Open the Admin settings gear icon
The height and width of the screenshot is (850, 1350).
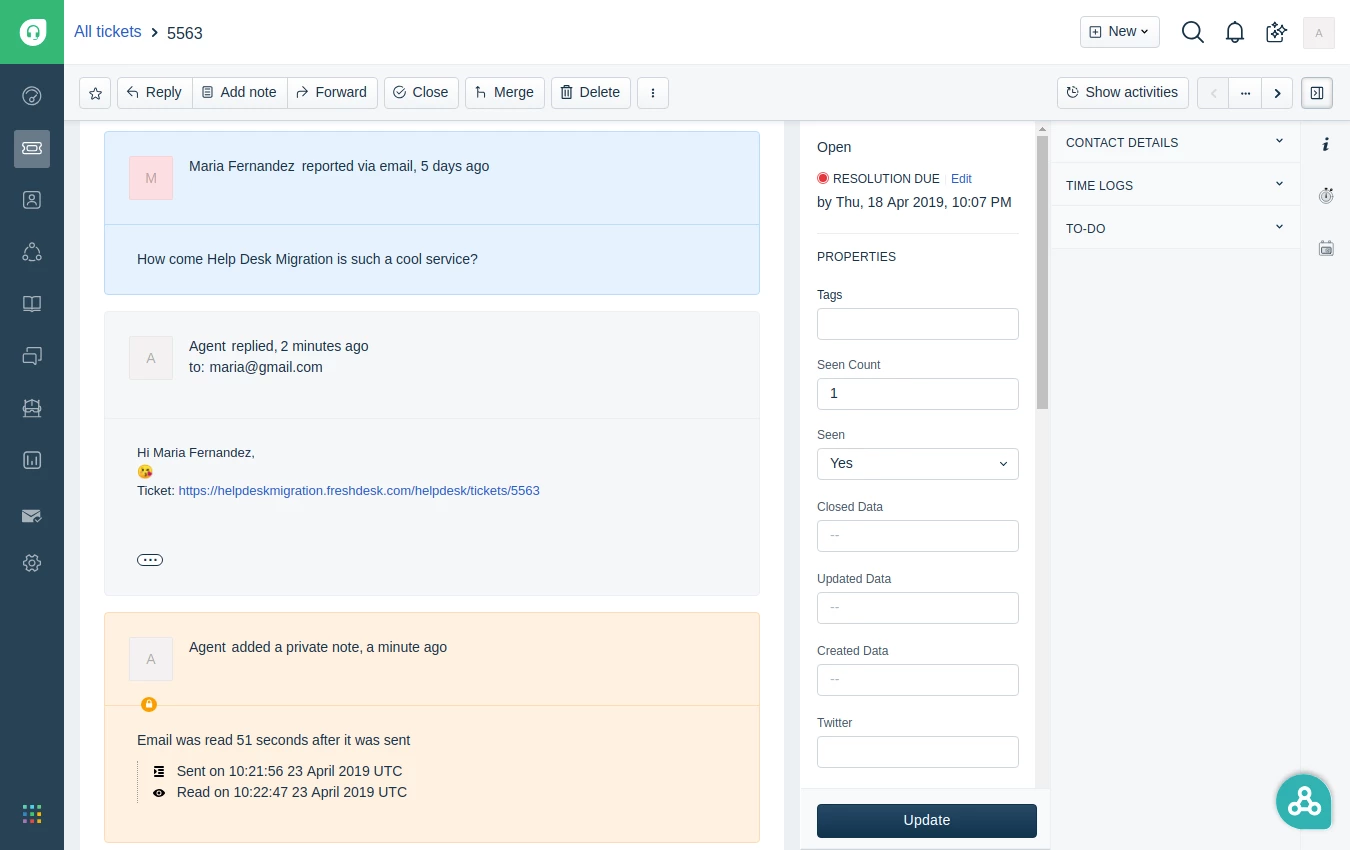(32, 563)
